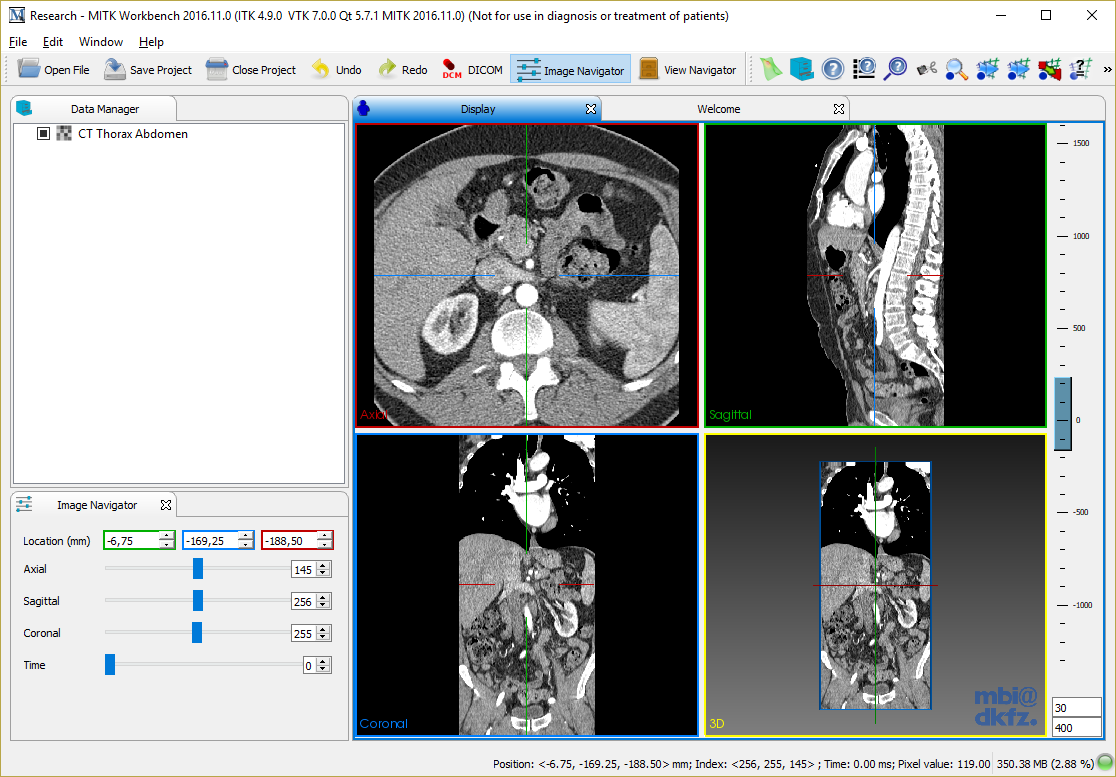Decrease the Sagittal slice stepper value

323,605
